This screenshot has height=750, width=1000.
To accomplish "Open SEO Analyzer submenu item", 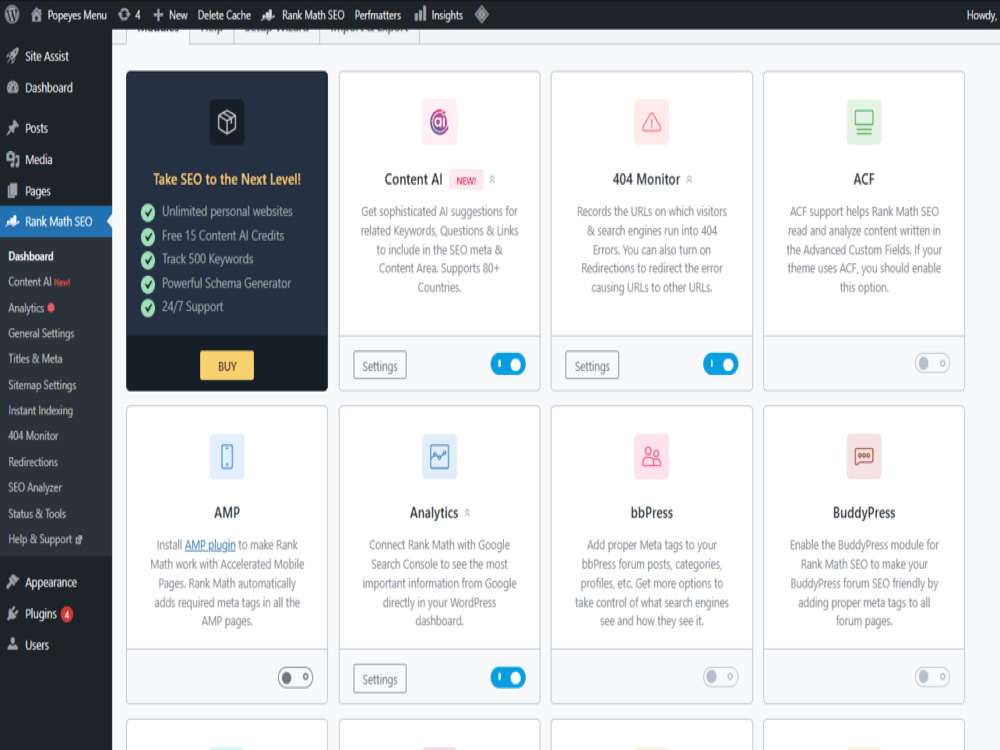I will (x=34, y=487).
